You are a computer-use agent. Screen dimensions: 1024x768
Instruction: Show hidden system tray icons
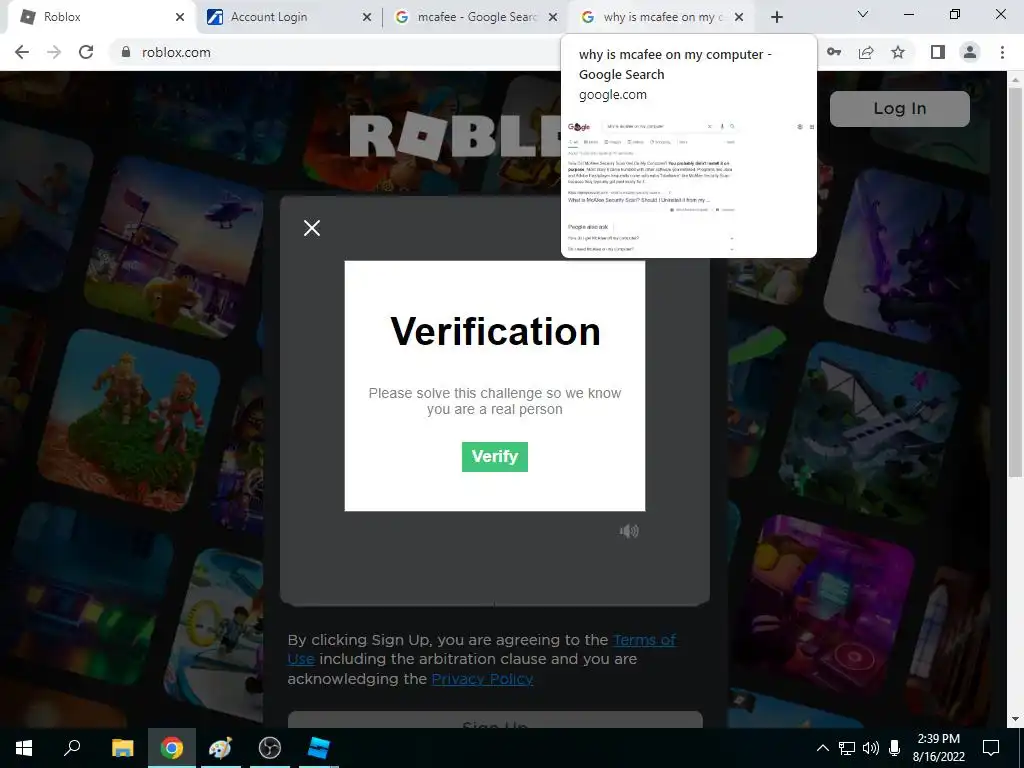click(823, 748)
